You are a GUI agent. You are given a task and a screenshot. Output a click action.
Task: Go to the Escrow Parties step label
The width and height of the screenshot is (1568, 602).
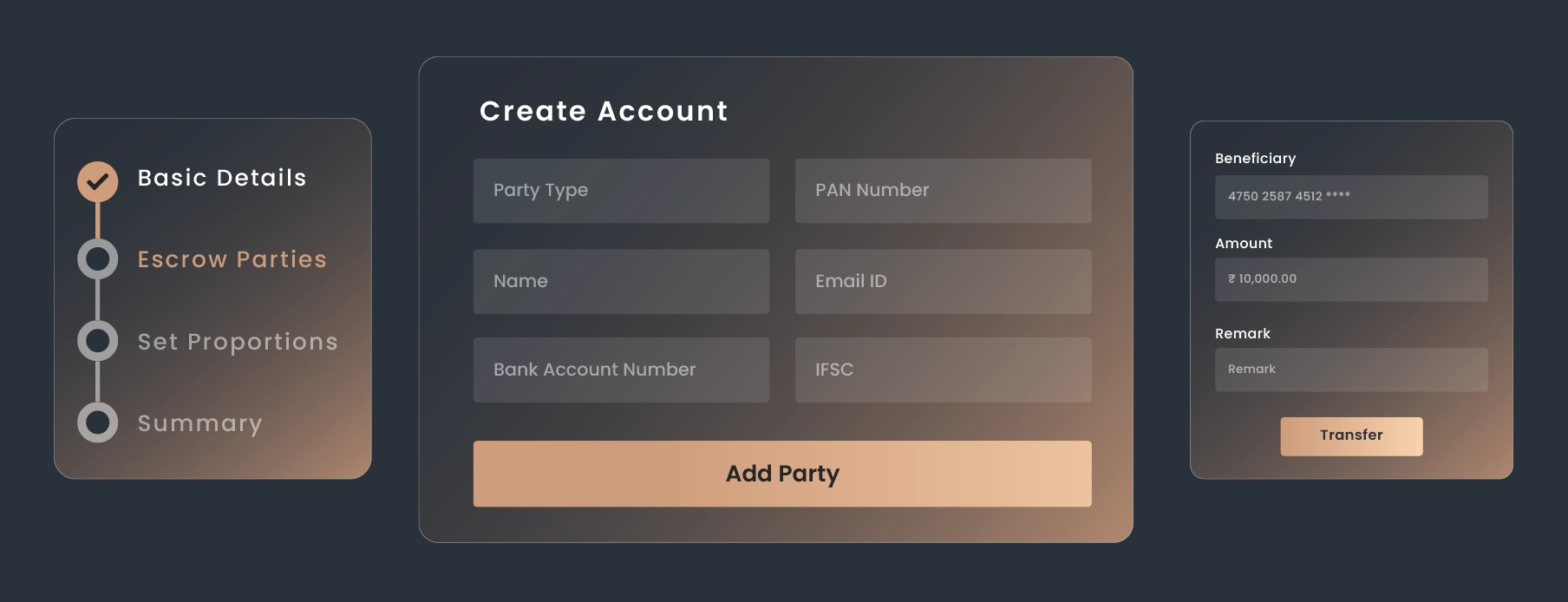232,259
